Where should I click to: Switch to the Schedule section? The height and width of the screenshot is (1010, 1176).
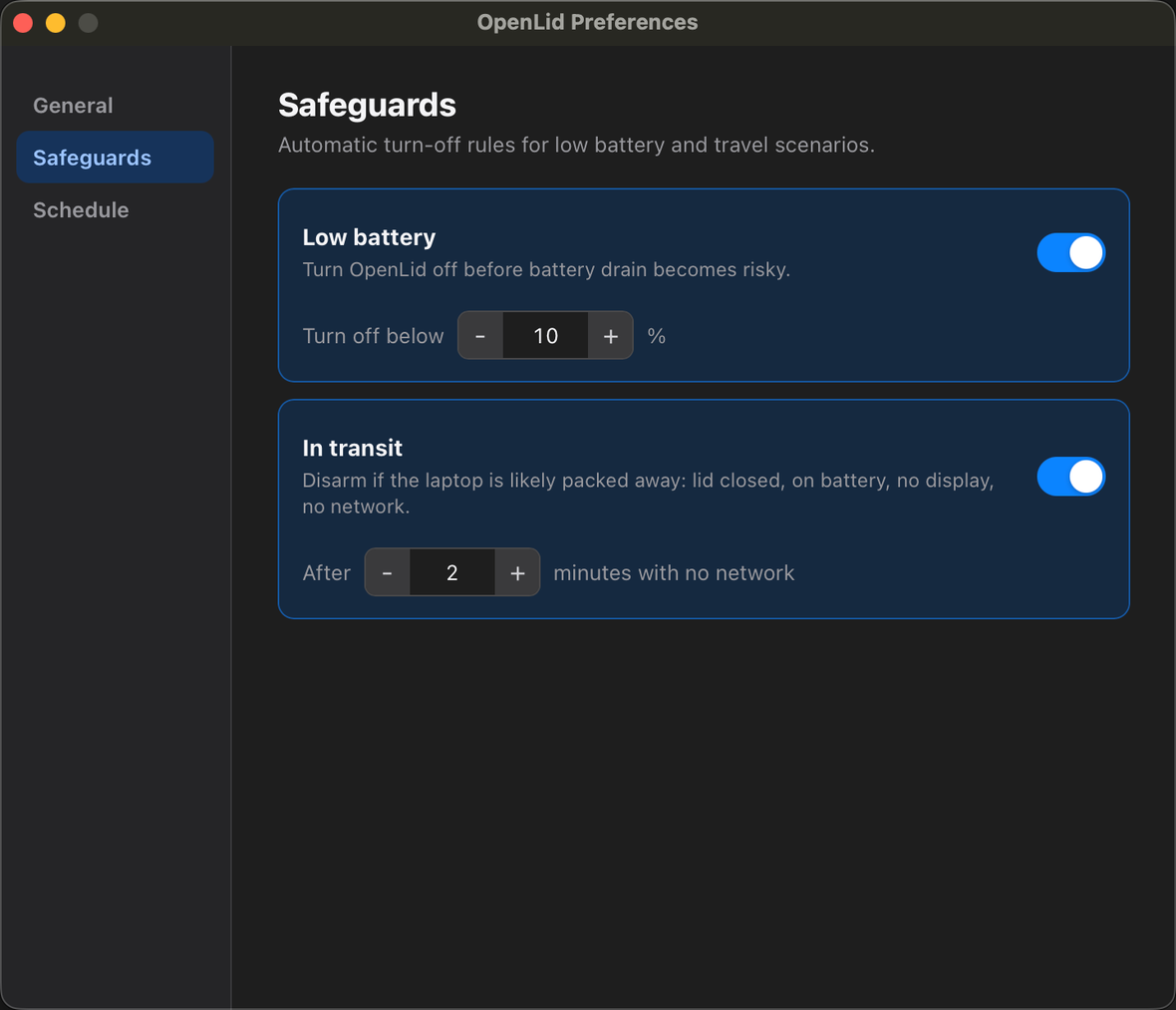click(115, 209)
